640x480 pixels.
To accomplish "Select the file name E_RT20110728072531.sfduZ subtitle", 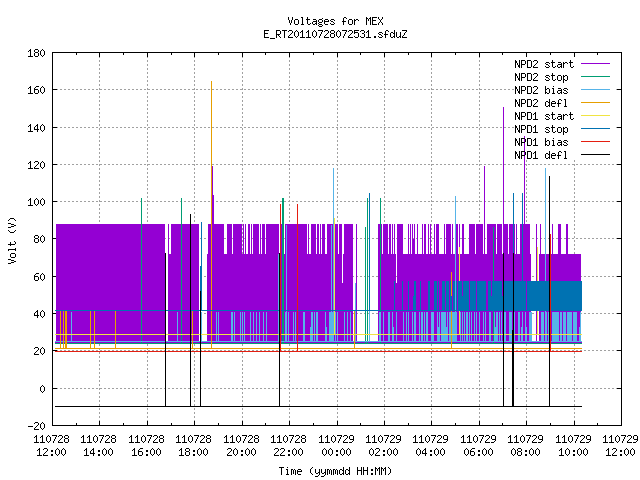I will click(x=335, y=34).
